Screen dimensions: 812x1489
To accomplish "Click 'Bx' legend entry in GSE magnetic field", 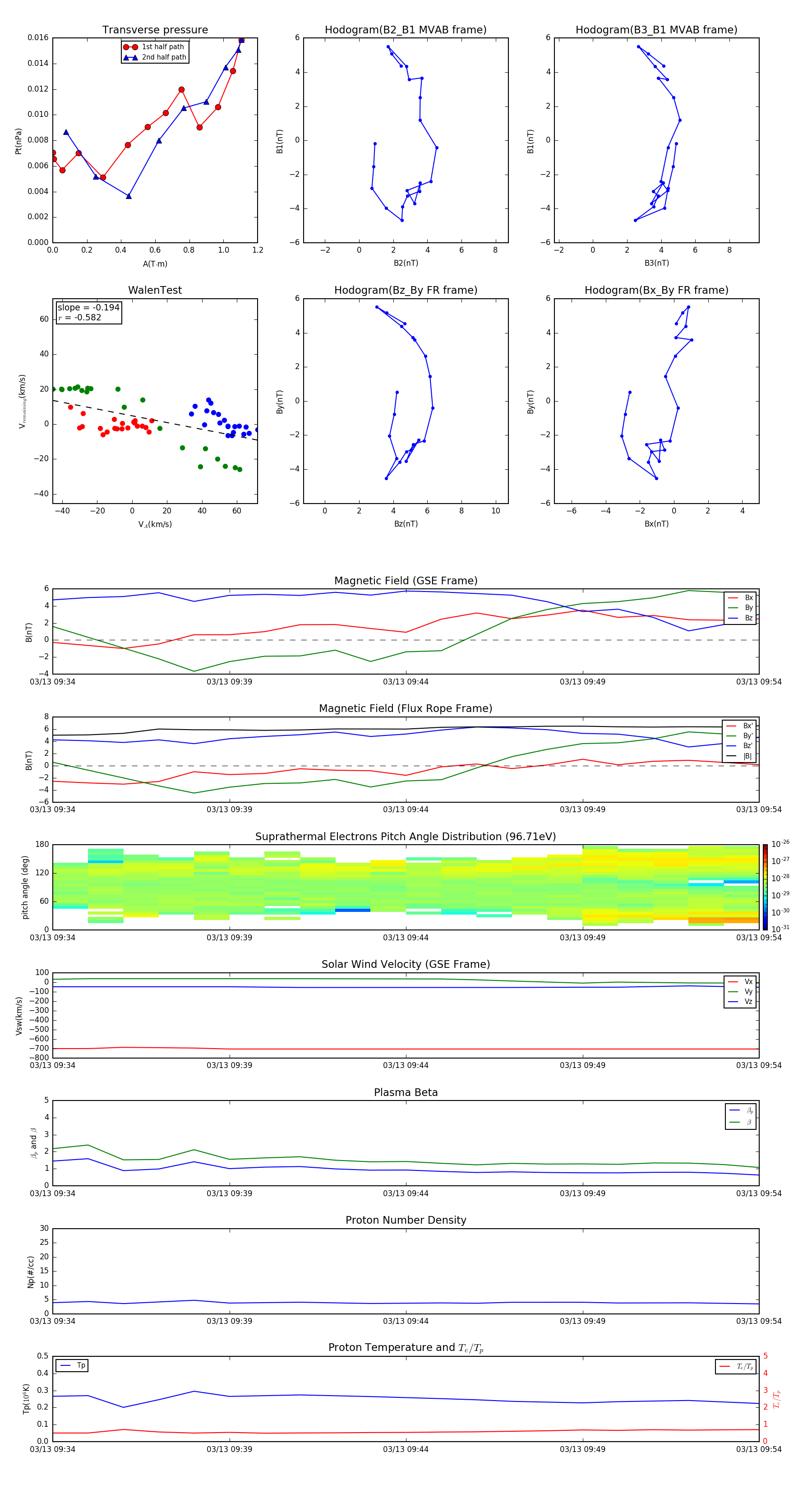I will [x=740, y=598].
